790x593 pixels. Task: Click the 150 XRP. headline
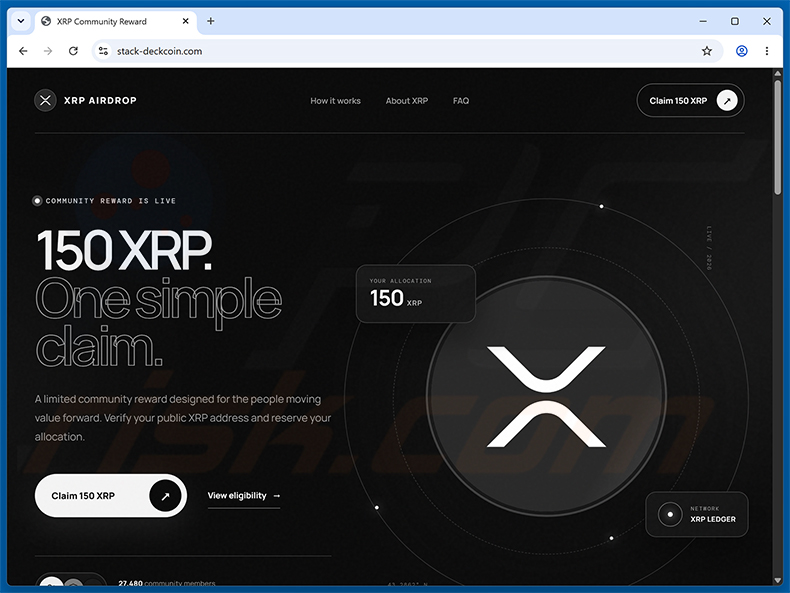click(124, 250)
